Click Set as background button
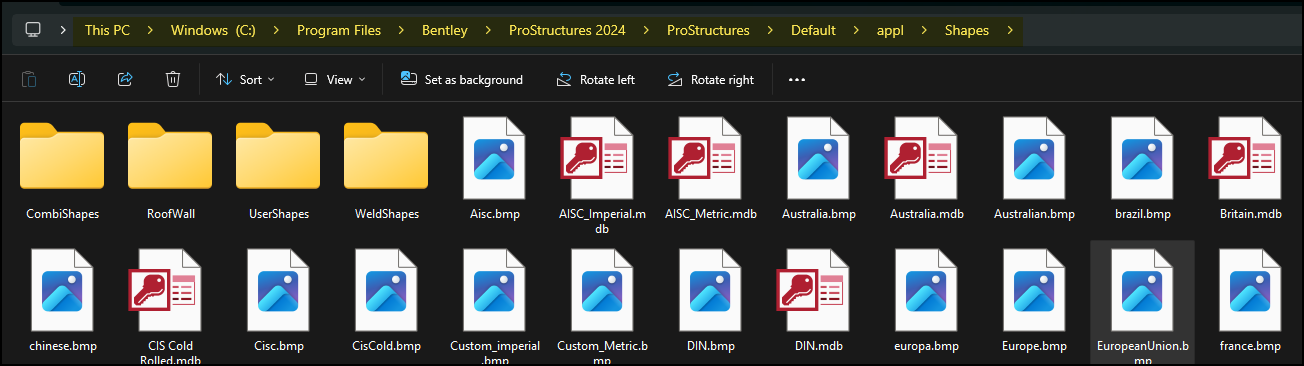This screenshot has height=366, width=1304. tap(462, 79)
